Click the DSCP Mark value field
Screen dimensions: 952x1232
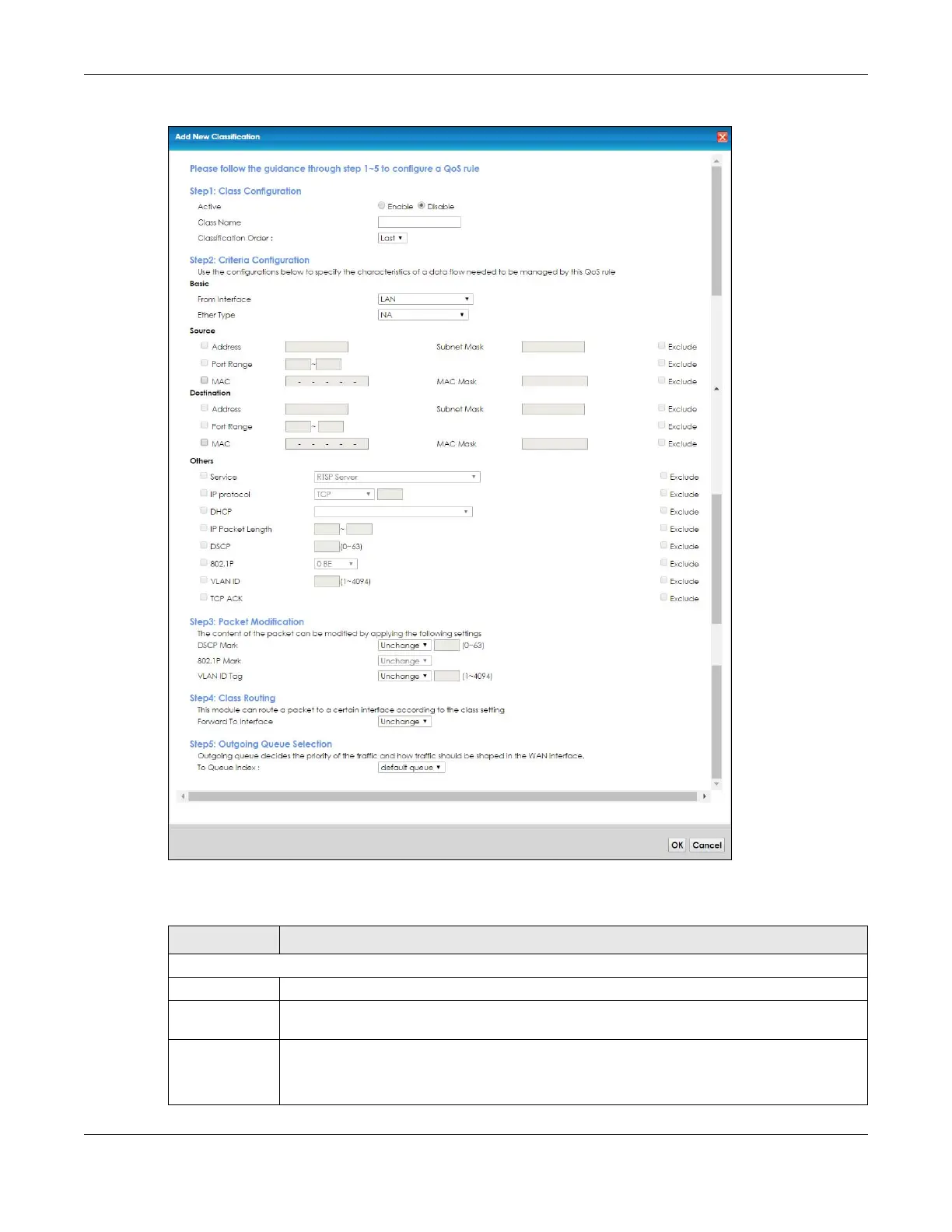coord(446,645)
